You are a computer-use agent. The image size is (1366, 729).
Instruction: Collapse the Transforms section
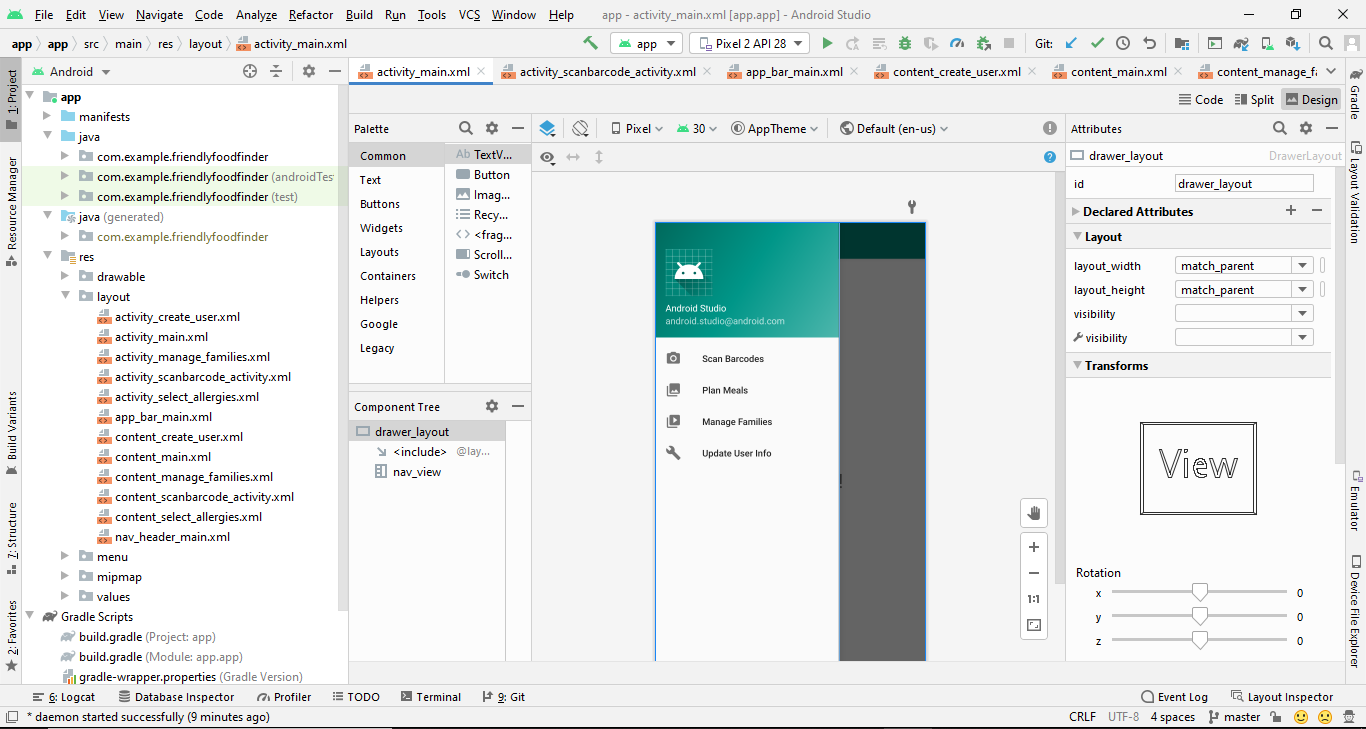1076,366
